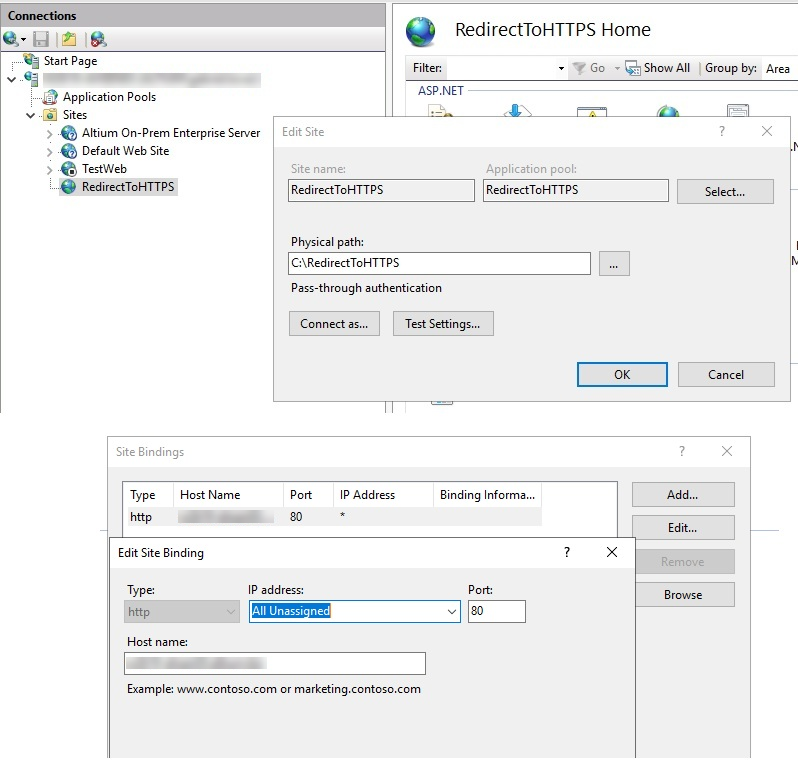
Task: Click the Go filter button
Action: tap(589, 68)
